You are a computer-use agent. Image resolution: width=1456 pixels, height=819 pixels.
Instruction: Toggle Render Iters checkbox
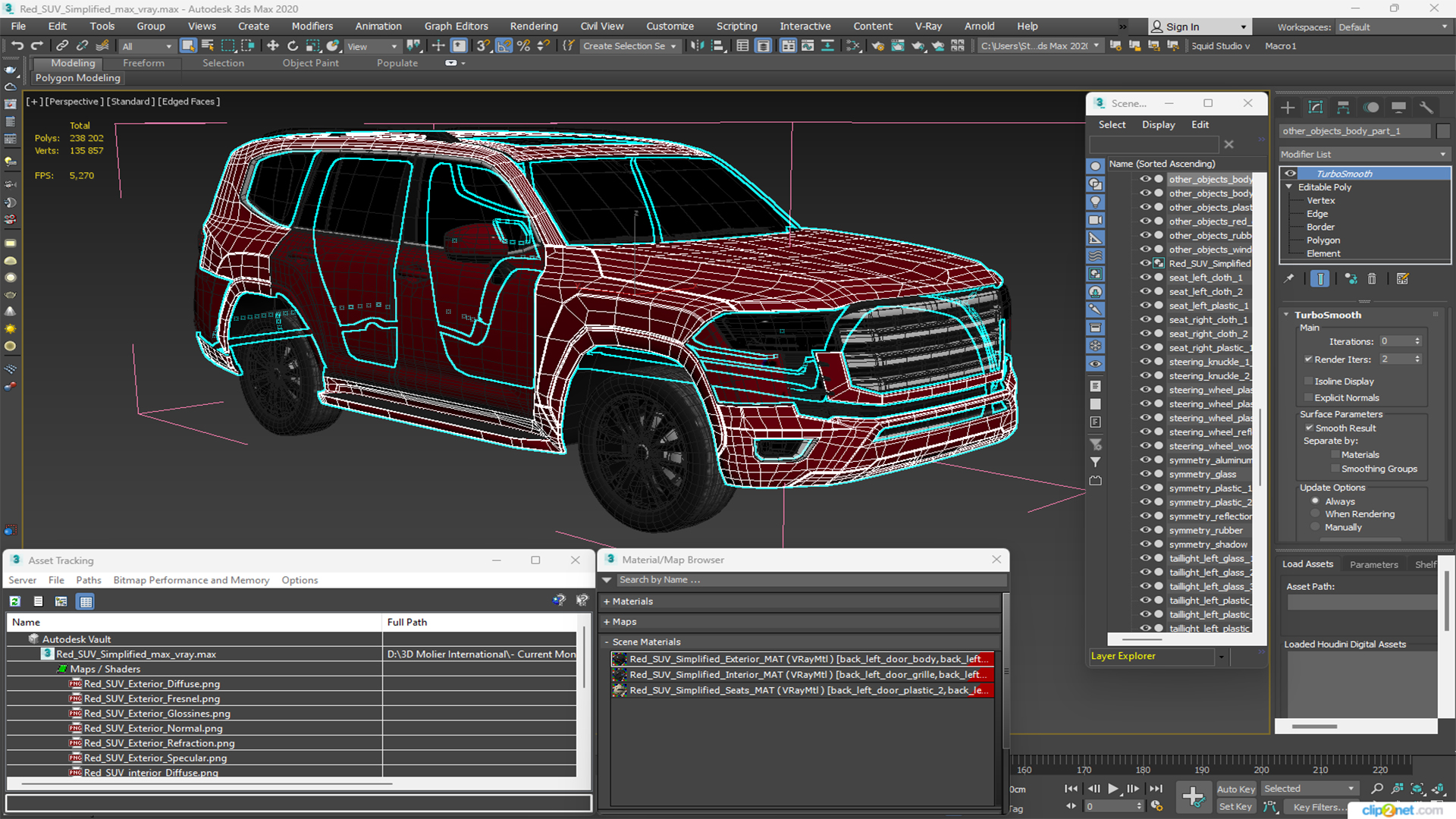pos(1308,359)
